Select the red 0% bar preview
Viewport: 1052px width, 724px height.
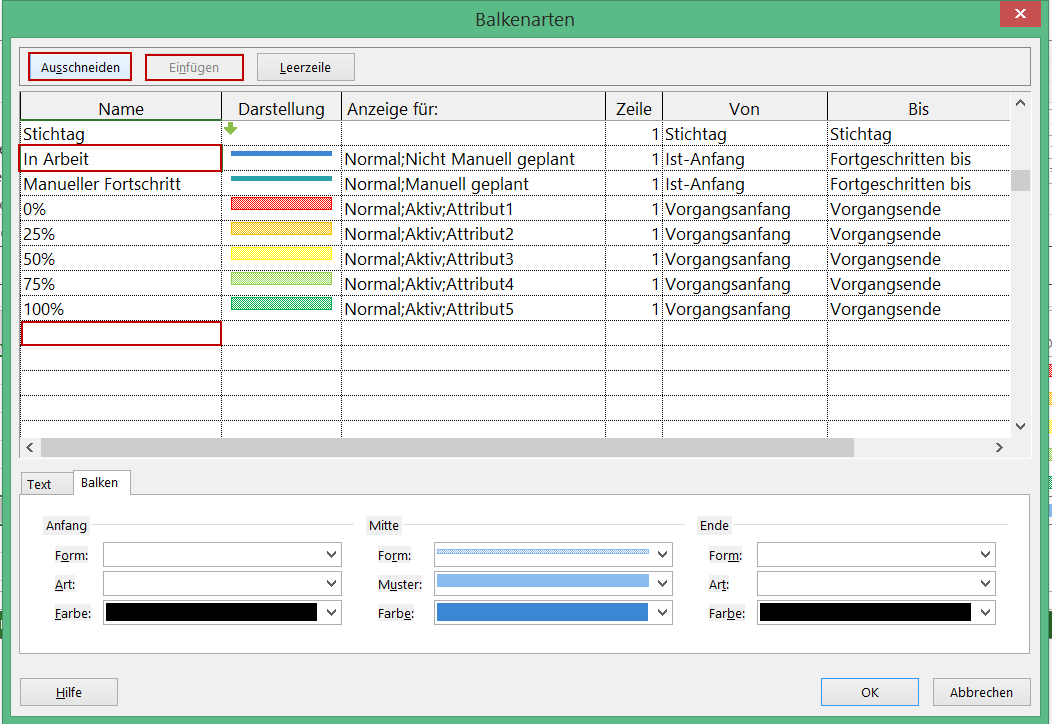[281, 204]
